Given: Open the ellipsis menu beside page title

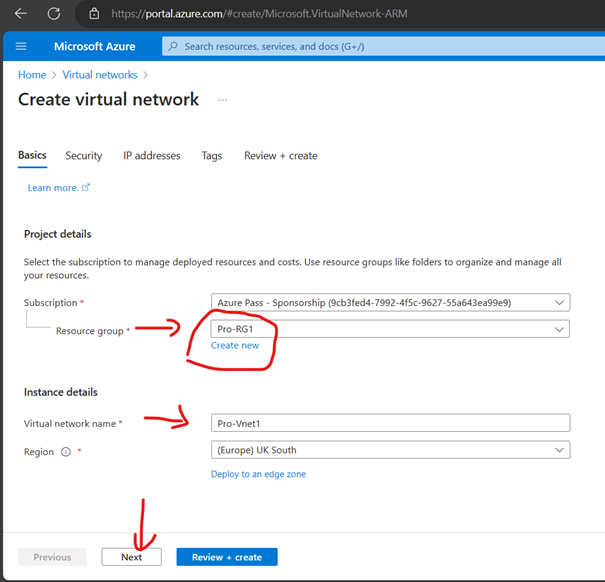Looking at the screenshot, I should [223, 100].
